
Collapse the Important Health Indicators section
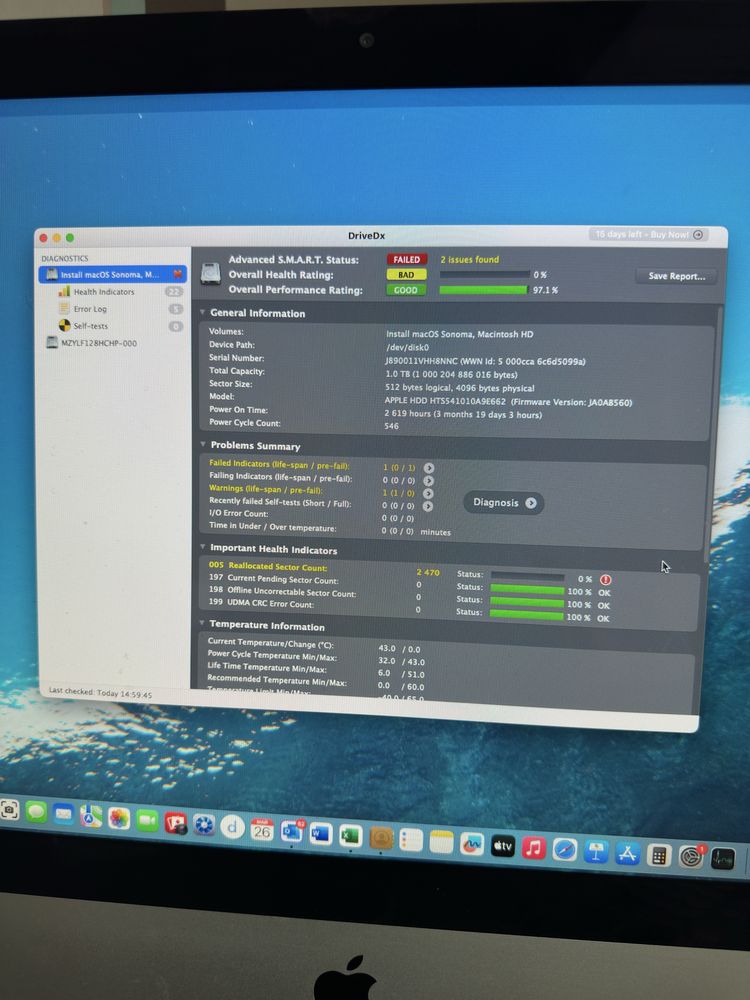point(202,547)
